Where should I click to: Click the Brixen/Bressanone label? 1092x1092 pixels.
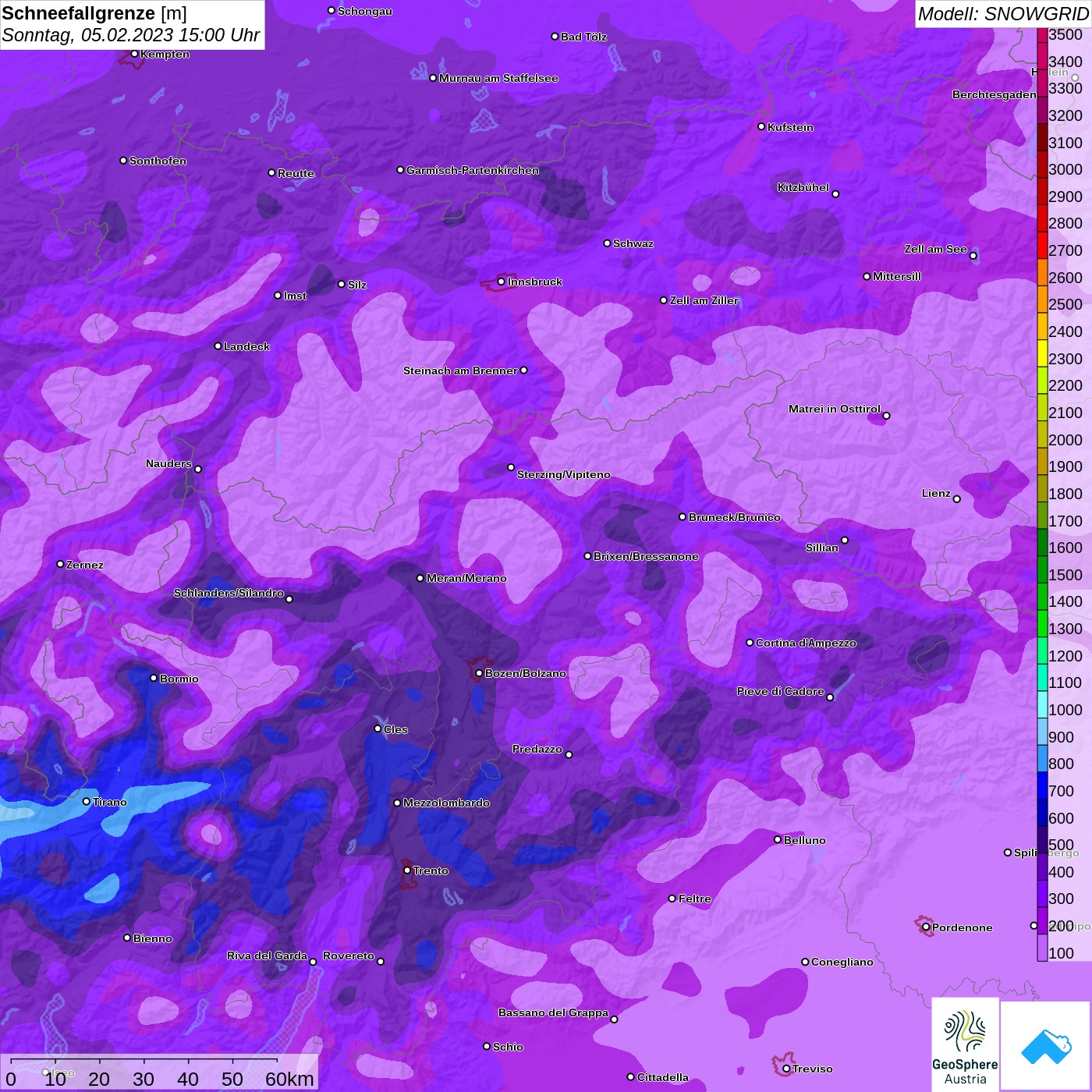click(x=646, y=556)
